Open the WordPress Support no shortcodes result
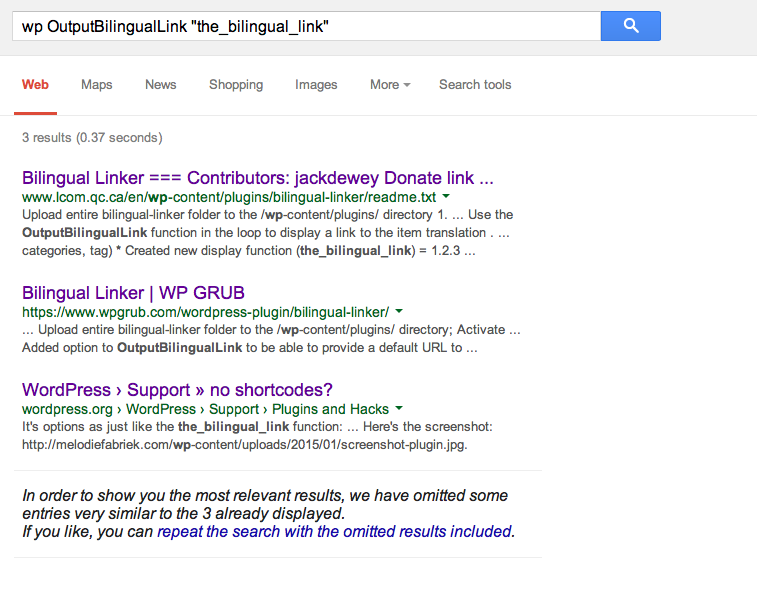This screenshot has height=600, width=757. (177, 390)
